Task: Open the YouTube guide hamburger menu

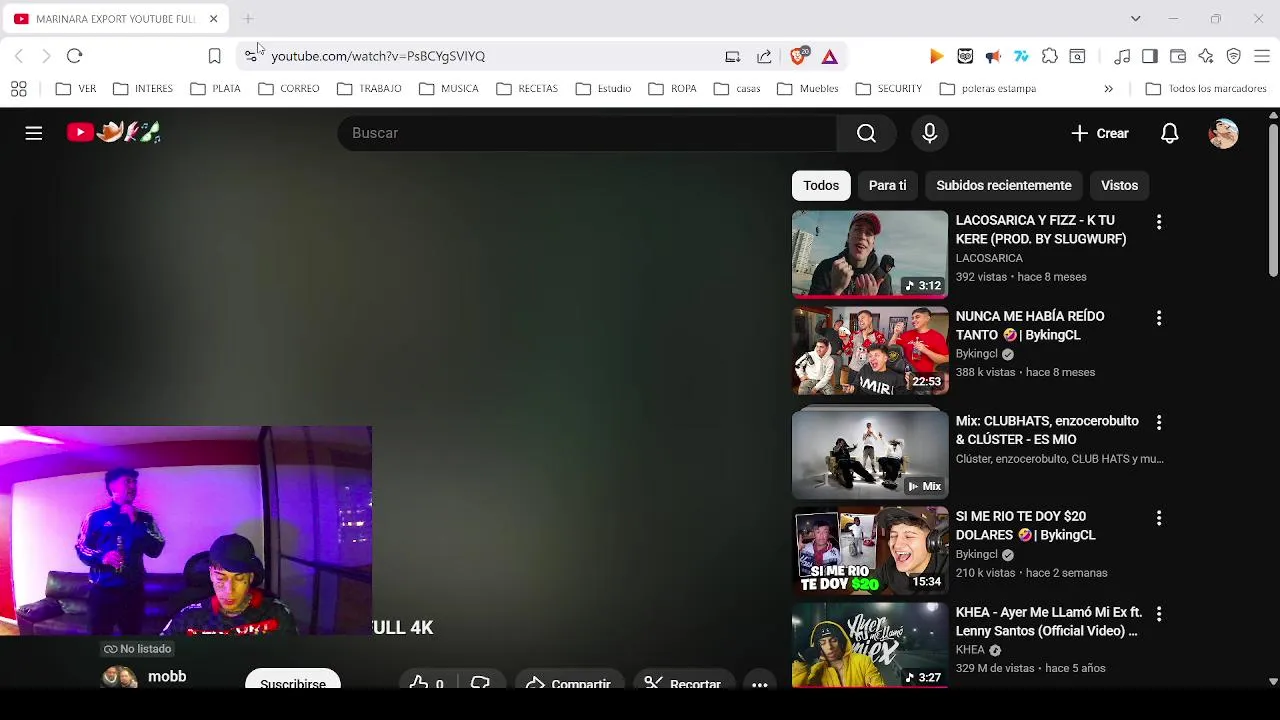Action: point(33,133)
